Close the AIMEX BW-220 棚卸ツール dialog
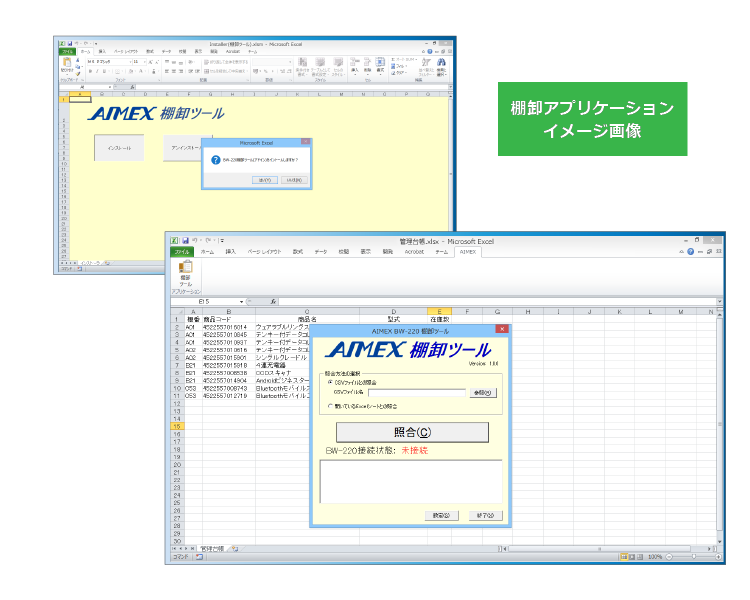This screenshot has height=600, width=750. point(502,329)
